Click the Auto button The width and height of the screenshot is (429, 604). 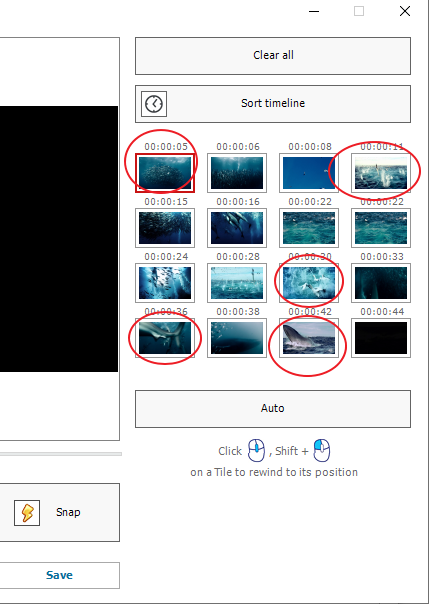(x=273, y=409)
